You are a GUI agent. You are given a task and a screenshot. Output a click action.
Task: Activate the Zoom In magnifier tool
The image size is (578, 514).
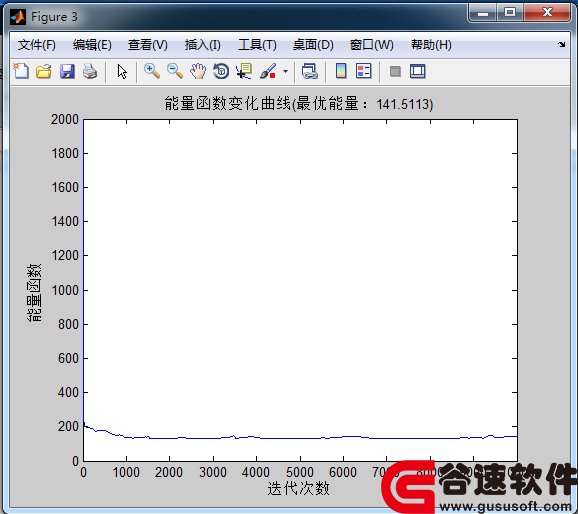[x=152, y=71]
